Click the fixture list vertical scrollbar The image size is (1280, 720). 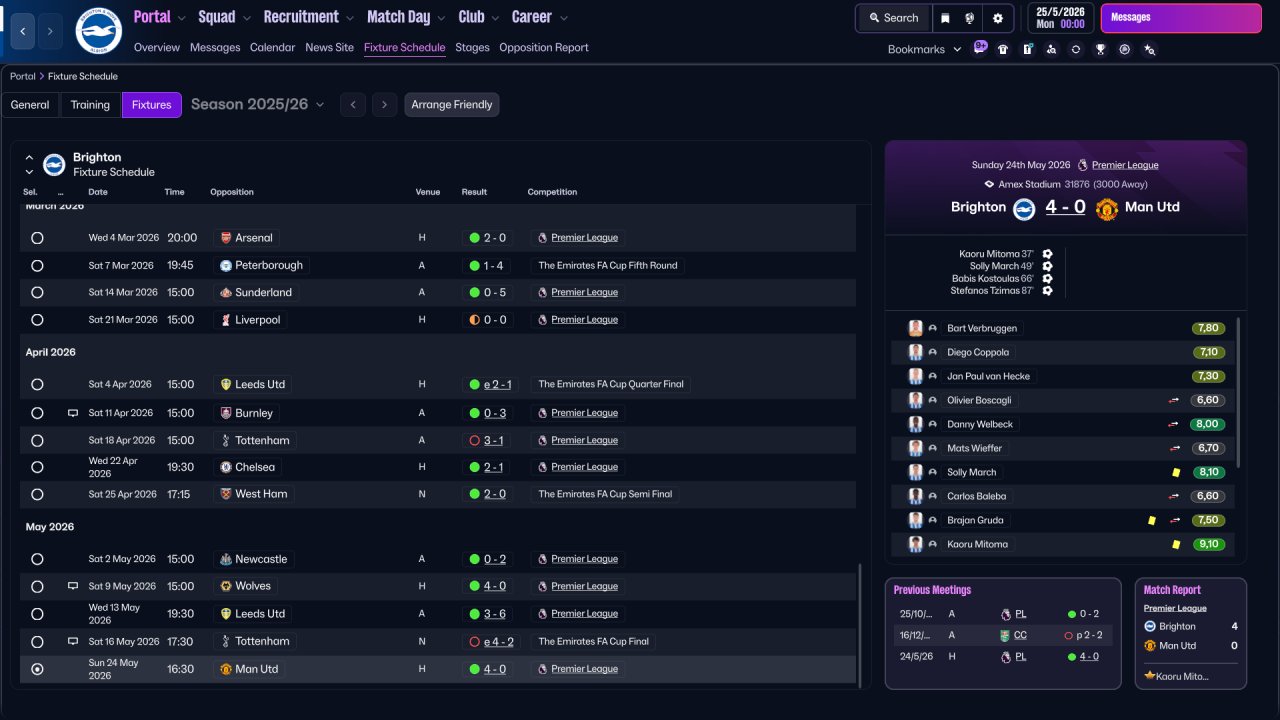point(859,624)
